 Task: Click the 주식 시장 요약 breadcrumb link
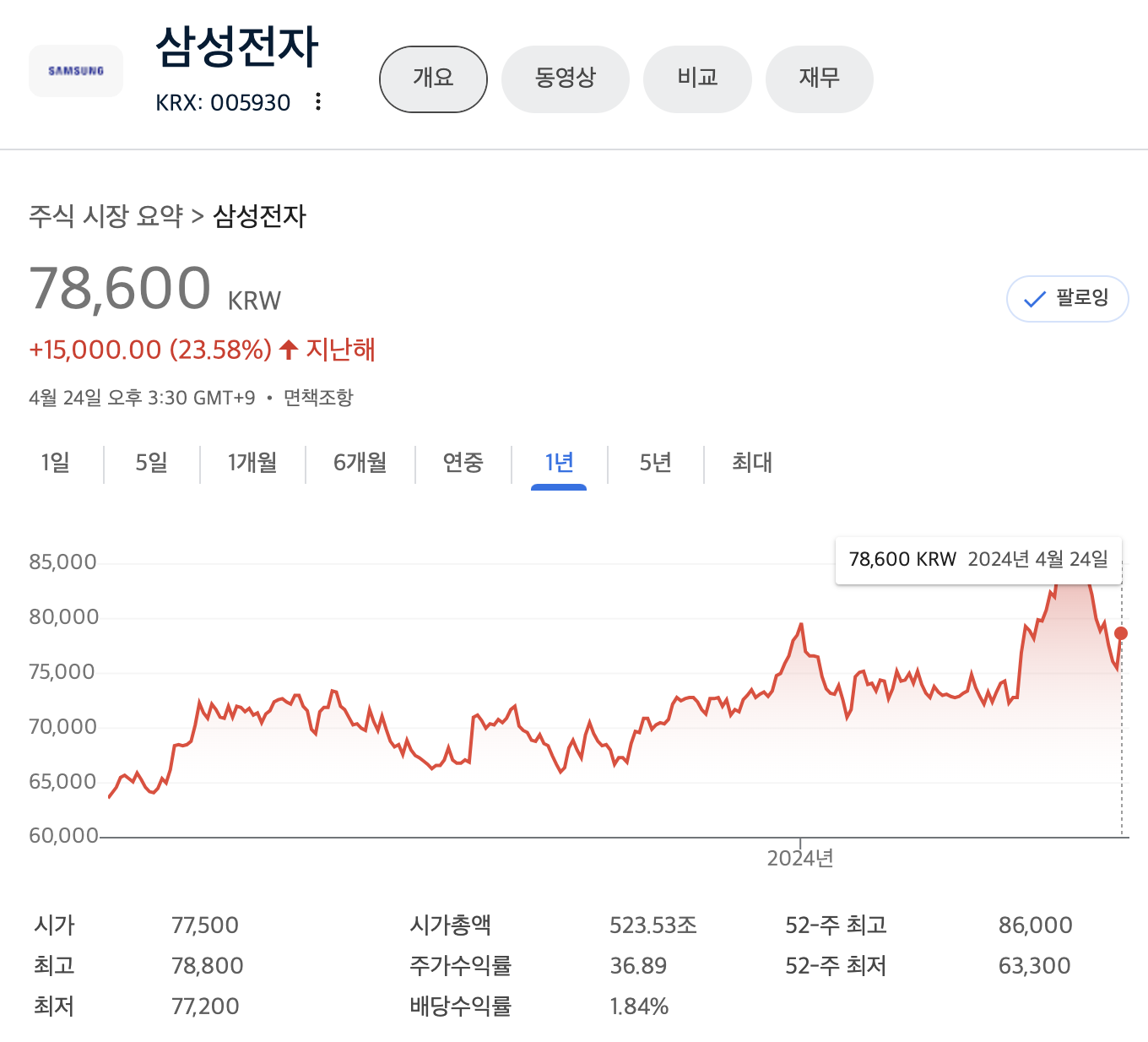click(106, 216)
